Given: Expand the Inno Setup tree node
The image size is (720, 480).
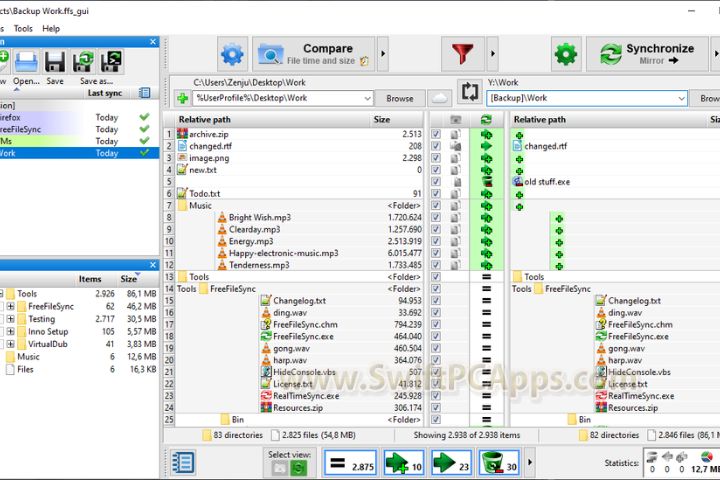Looking at the screenshot, I should [11, 332].
